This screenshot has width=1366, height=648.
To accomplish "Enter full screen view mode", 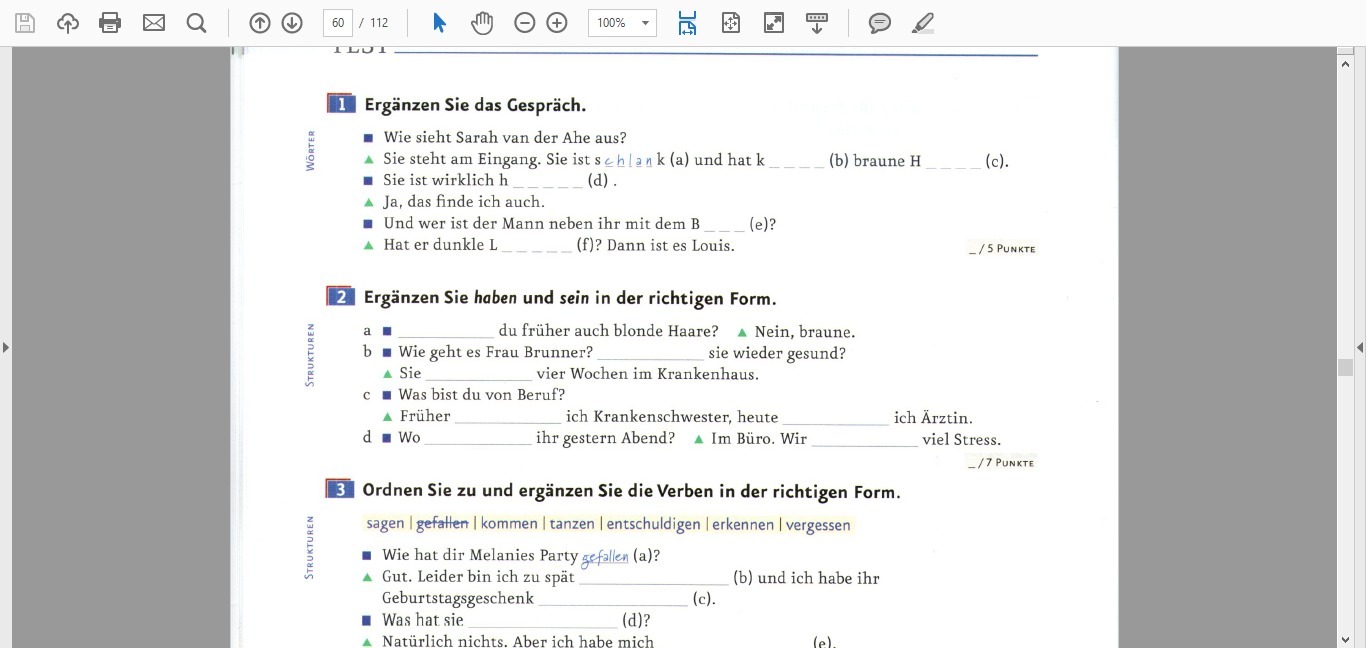I will pyautogui.click(x=774, y=23).
